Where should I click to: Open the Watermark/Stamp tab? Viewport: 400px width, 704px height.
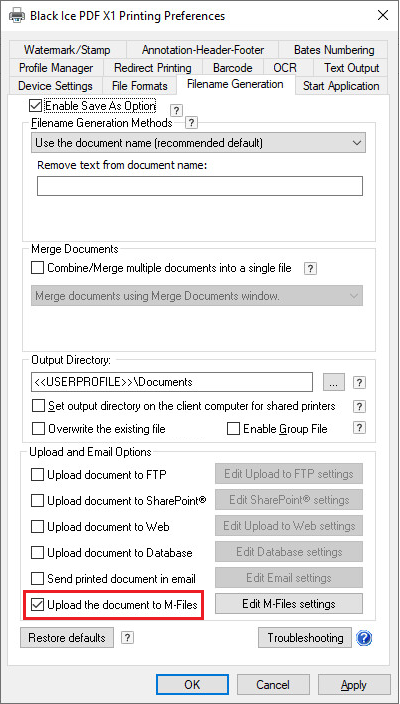(x=67, y=50)
